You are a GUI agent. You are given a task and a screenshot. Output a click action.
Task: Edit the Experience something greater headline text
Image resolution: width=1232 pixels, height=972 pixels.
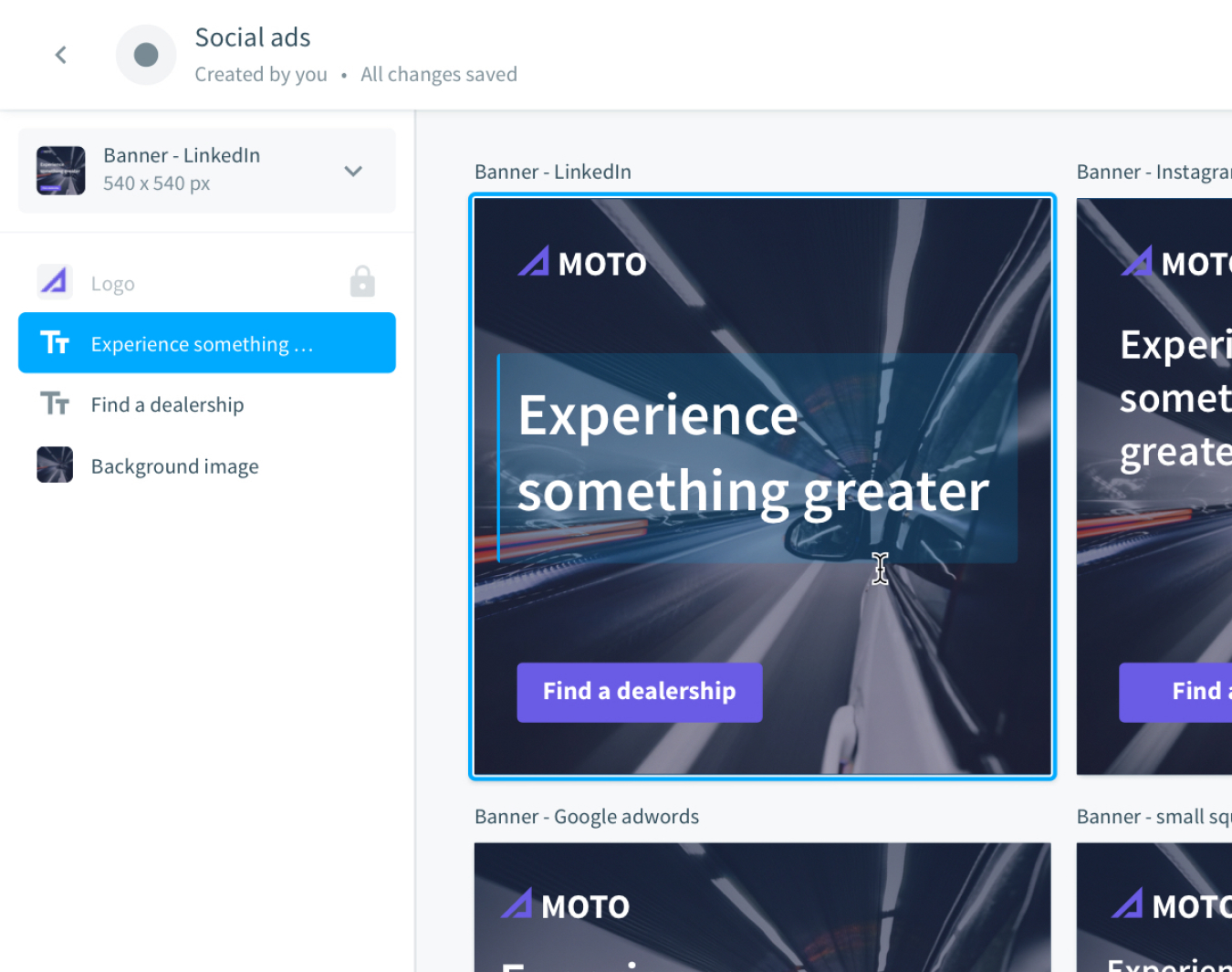point(754,454)
